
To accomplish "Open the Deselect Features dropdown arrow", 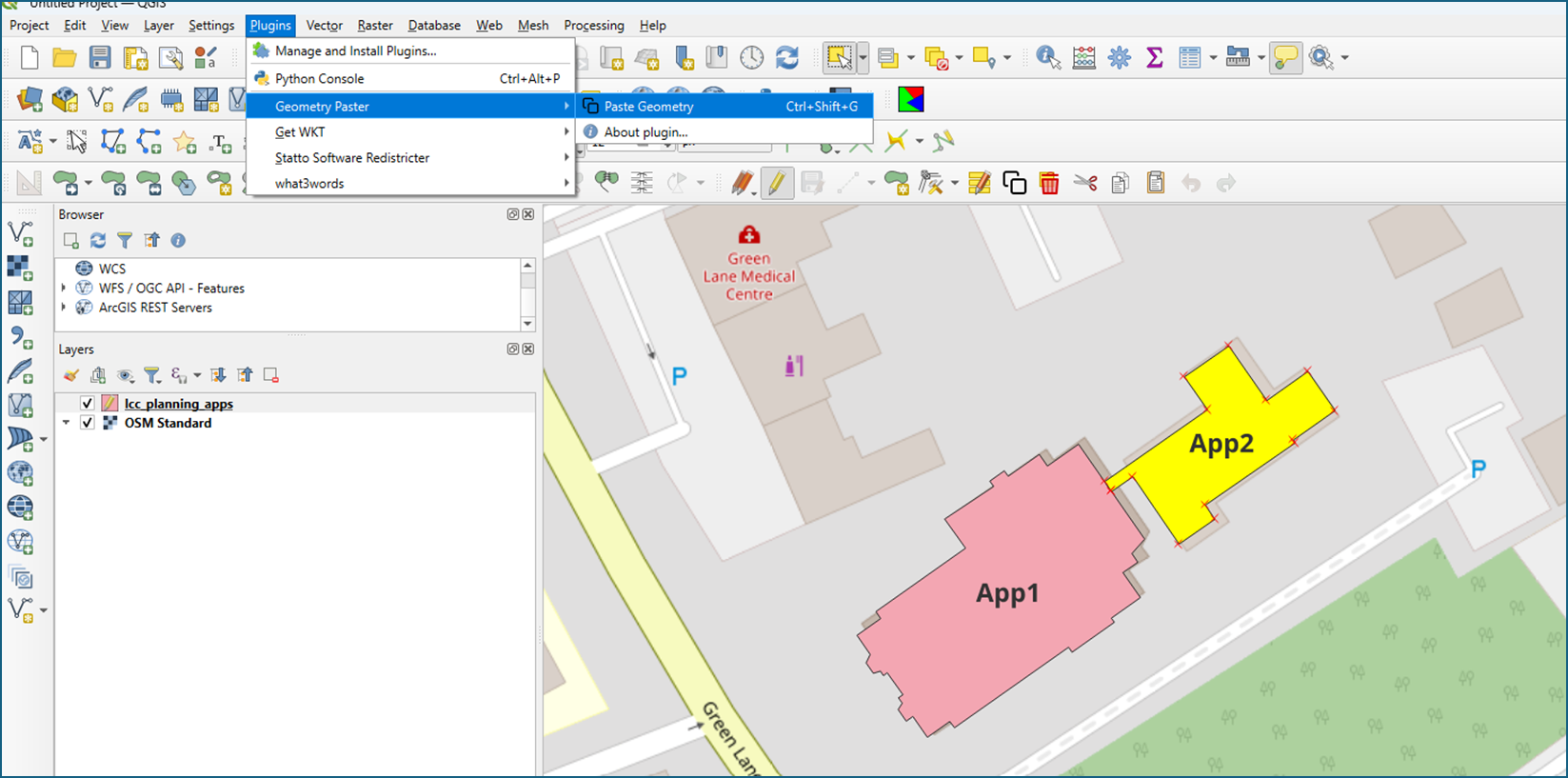I will point(959,58).
